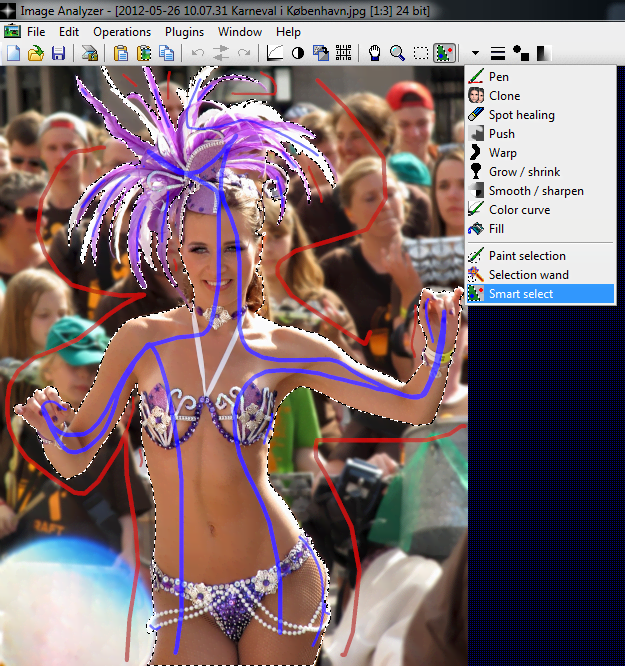The image size is (625, 666).
Task: Click the half-filled circle contrast icon
Action: coord(298,53)
